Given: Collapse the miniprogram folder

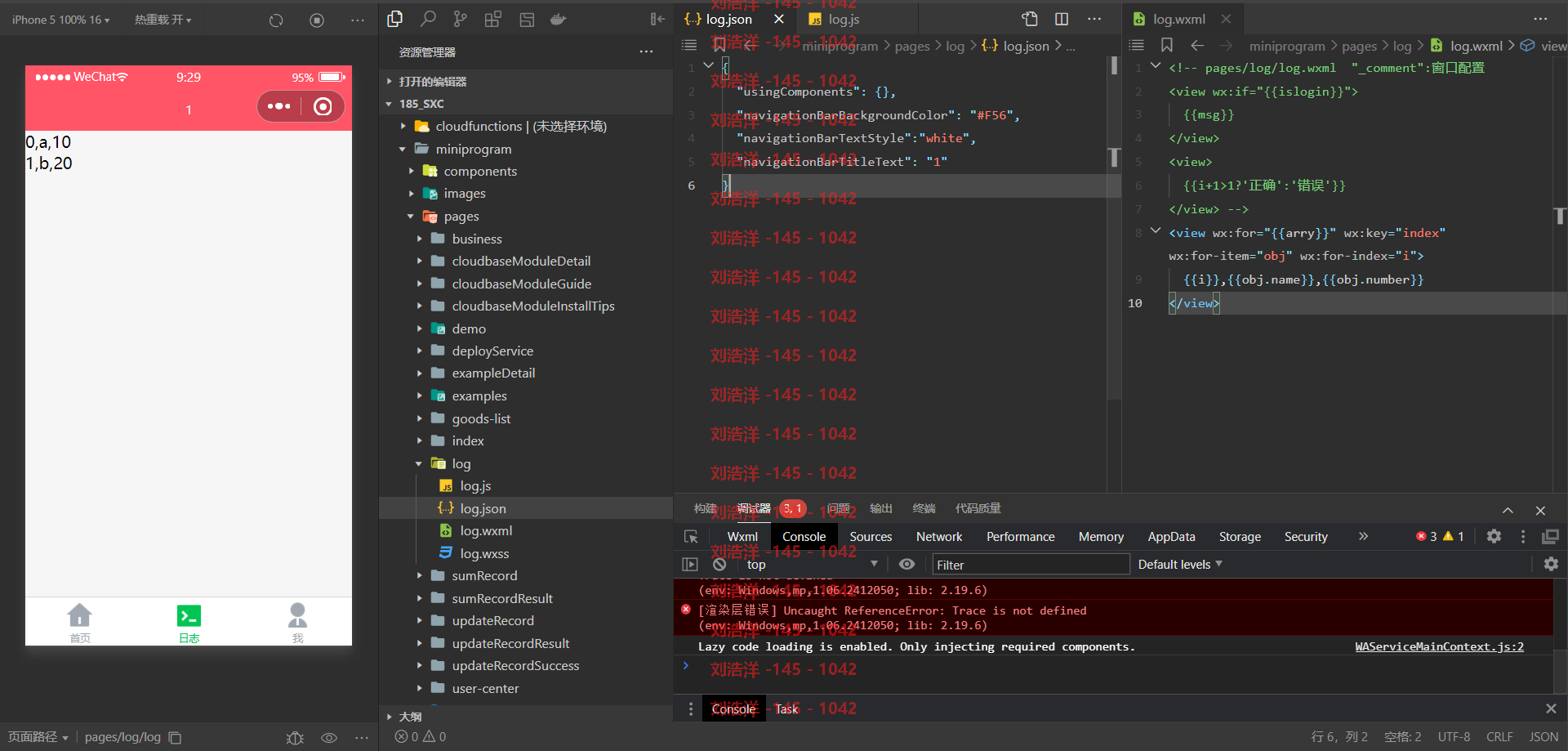Looking at the screenshot, I should click(x=403, y=149).
